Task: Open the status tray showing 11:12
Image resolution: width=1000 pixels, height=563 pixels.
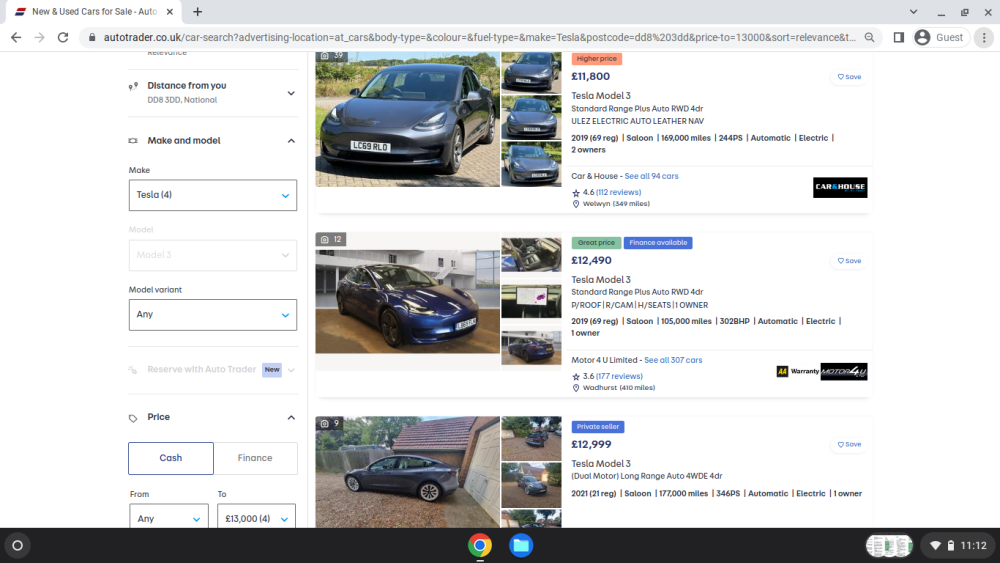Action: point(959,546)
